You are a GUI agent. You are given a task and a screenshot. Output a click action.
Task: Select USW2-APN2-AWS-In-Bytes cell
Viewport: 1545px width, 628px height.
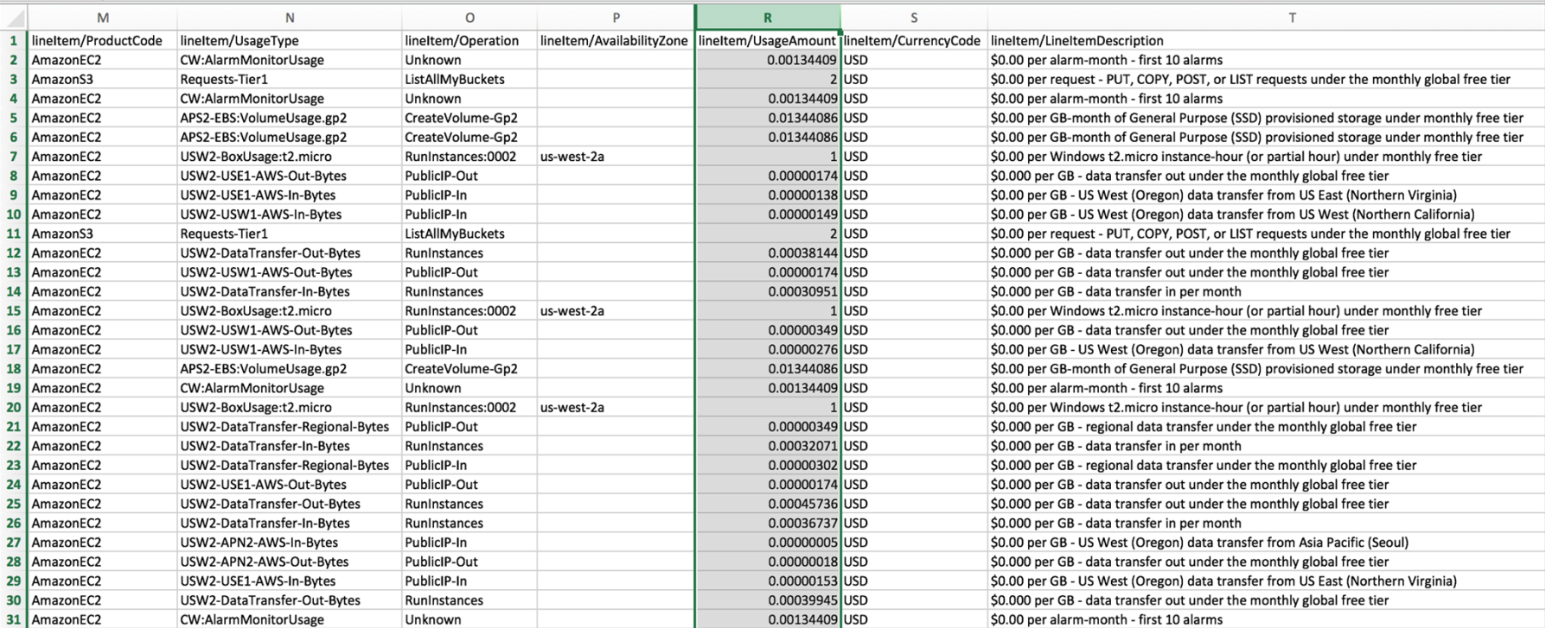(289, 542)
